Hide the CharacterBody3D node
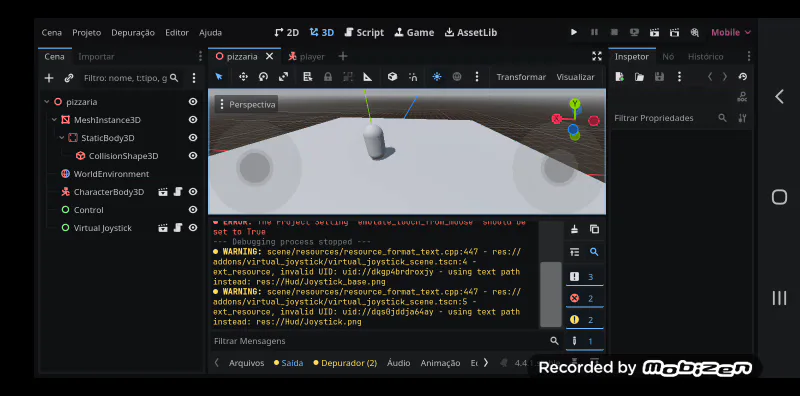This screenshot has height=396, width=800. point(193,191)
